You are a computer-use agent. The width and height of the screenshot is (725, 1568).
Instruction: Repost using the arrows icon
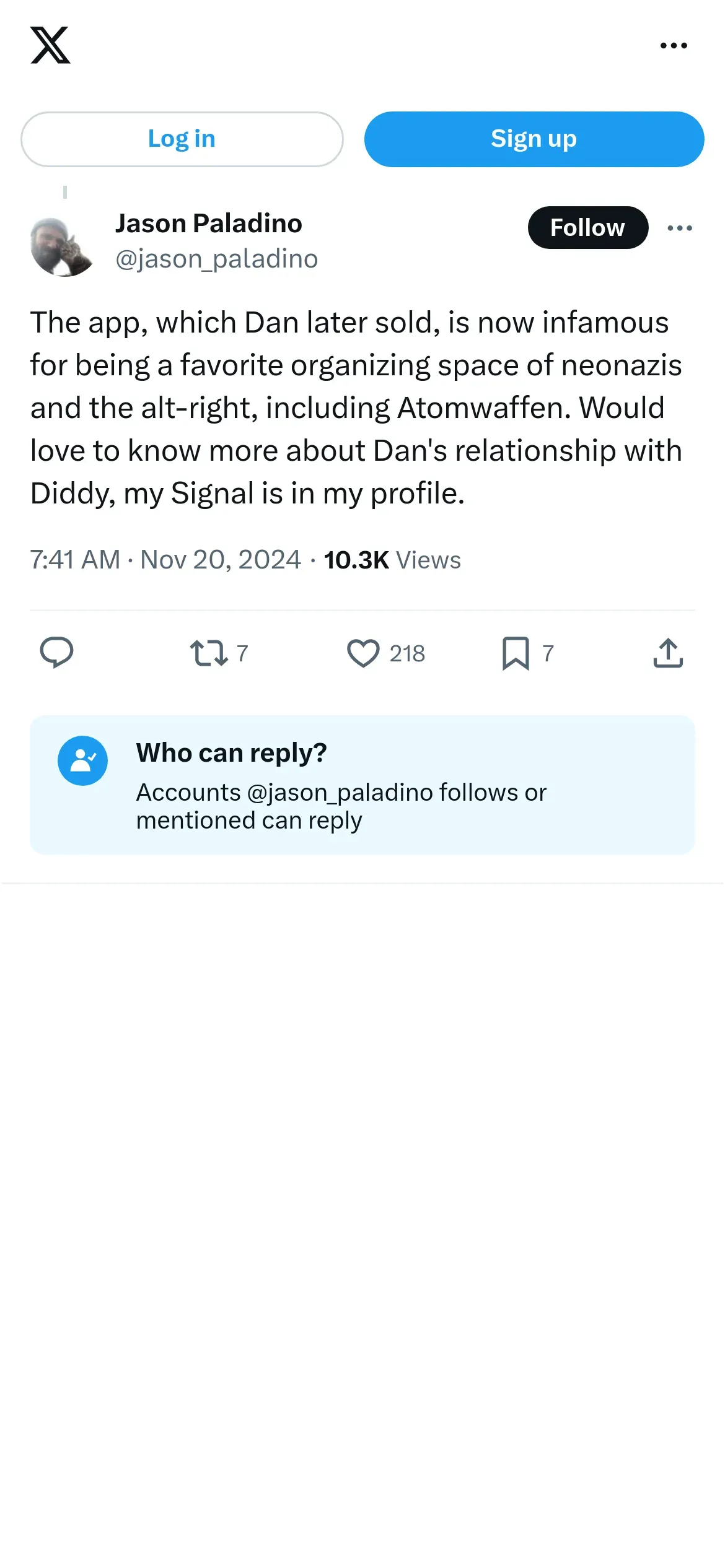click(209, 653)
